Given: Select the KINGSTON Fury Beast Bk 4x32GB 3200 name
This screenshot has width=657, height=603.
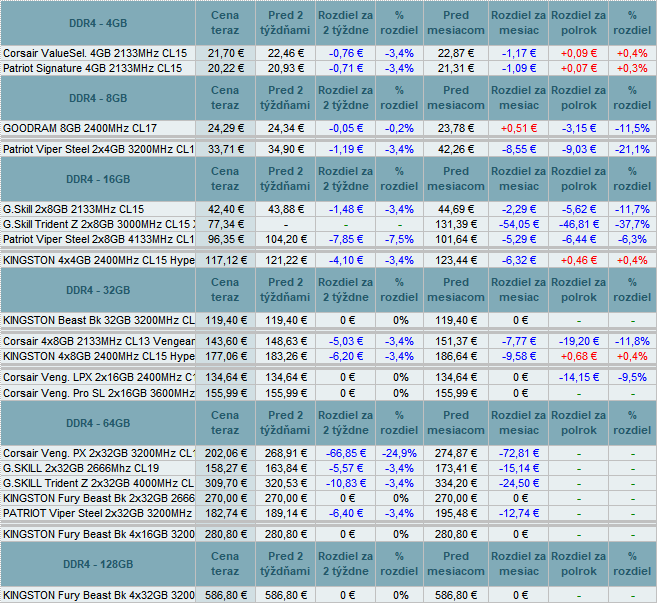Looking at the screenshot, I should [98, 595].
